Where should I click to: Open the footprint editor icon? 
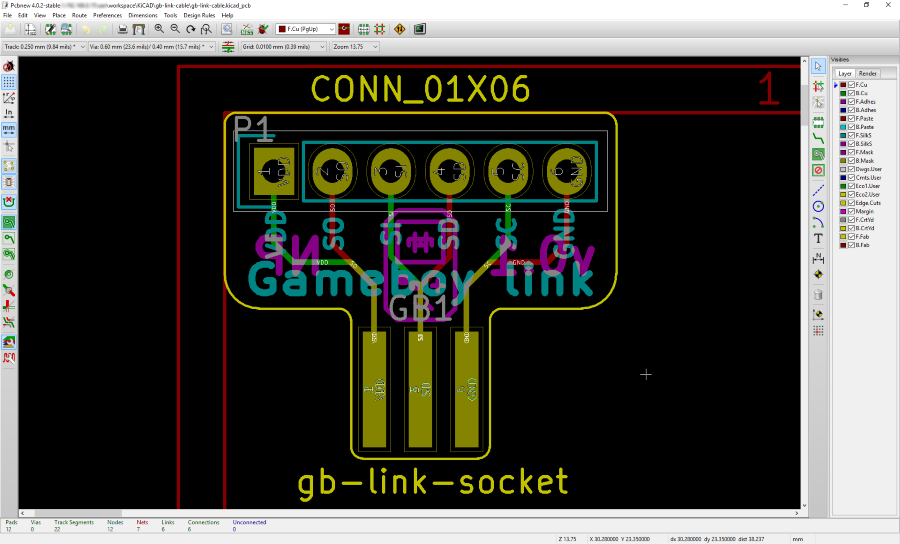(51, 29)
